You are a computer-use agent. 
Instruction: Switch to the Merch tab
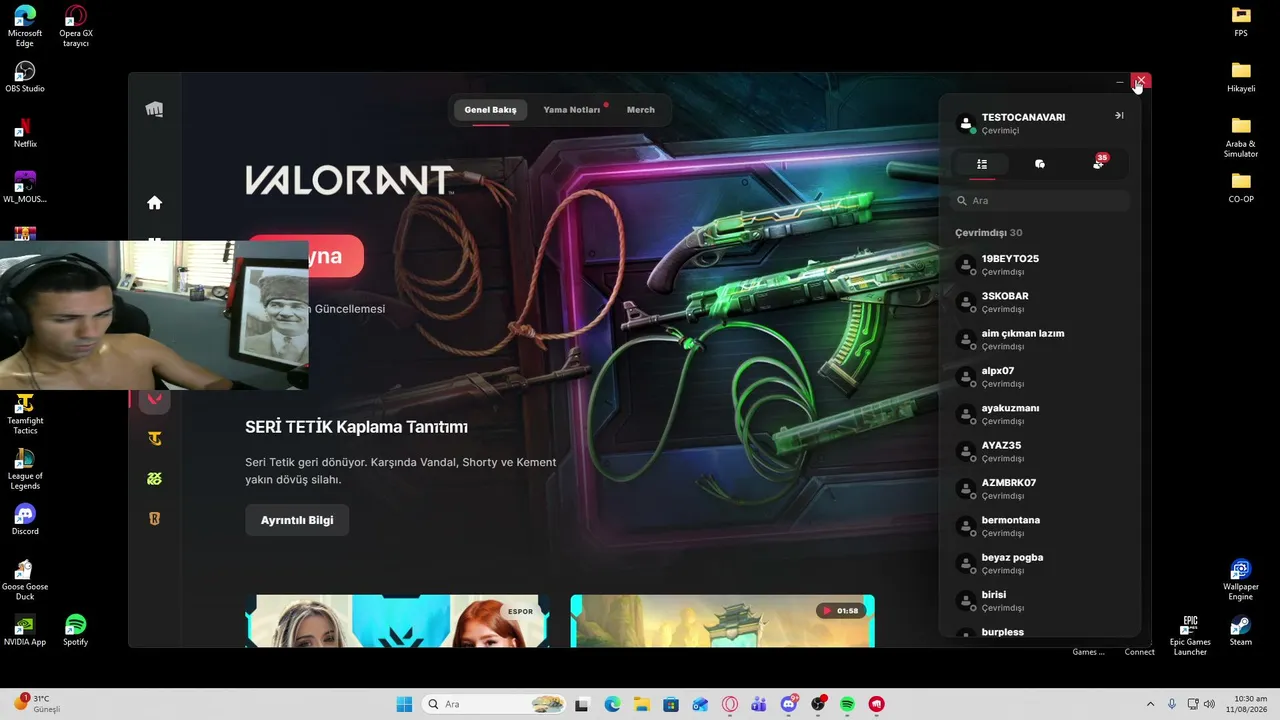click(x=641, y=110)
